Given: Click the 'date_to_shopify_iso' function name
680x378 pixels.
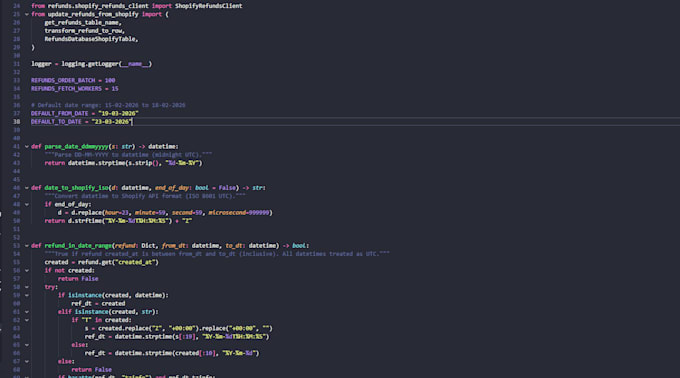Looking at the screenshot, I should (76, 188).
